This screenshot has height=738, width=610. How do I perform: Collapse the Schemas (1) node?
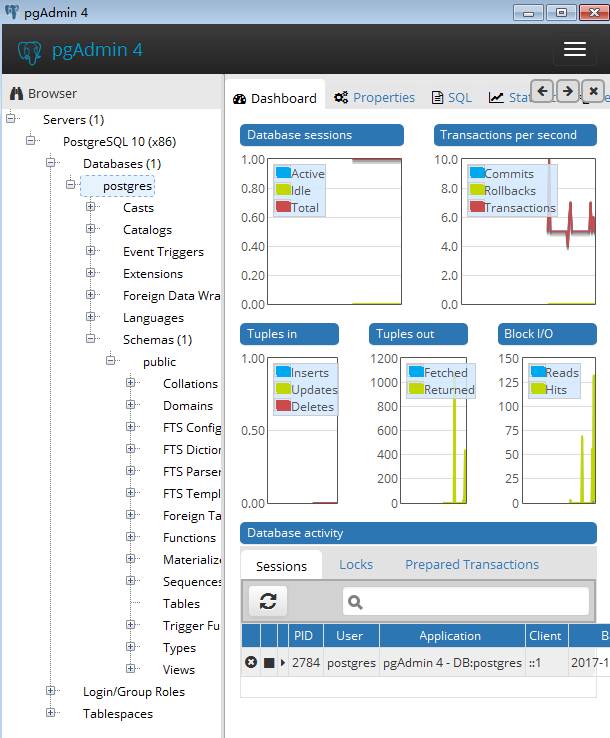tap(90, 338)
